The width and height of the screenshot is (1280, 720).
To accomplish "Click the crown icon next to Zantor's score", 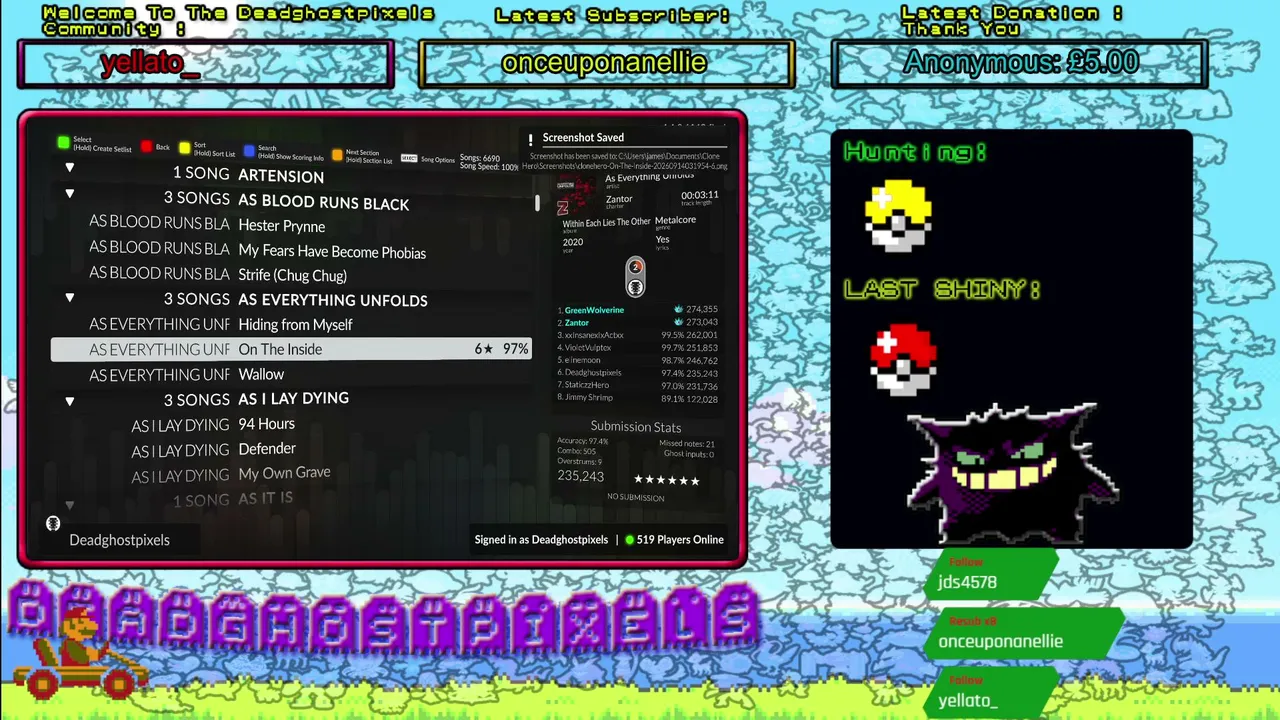I will pyautogui.click(x=678, y=322).
